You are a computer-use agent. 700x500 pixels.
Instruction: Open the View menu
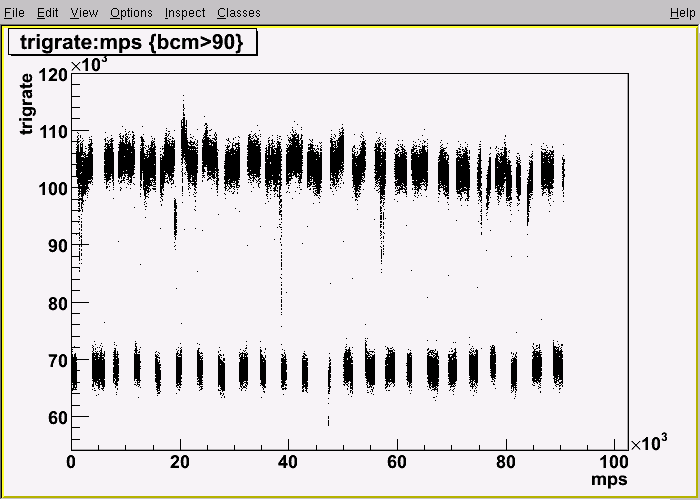(x=84, y=13)
